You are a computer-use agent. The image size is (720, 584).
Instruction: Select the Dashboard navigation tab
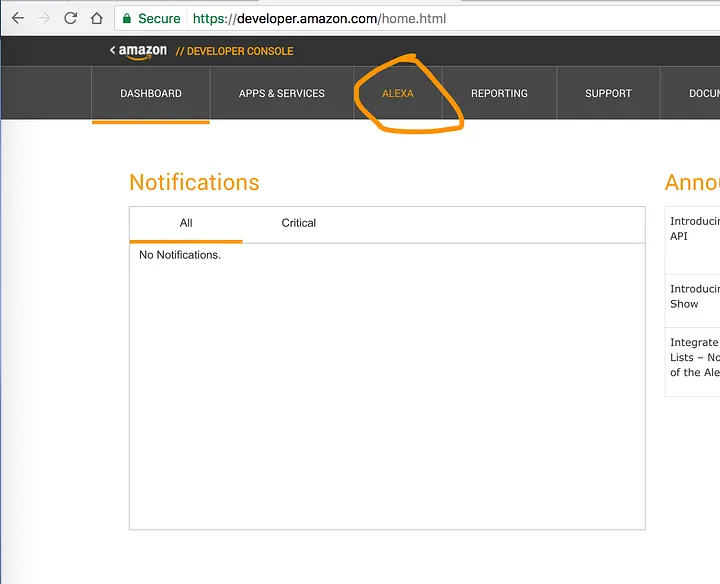pyautogui.click(x=151, y=93)
